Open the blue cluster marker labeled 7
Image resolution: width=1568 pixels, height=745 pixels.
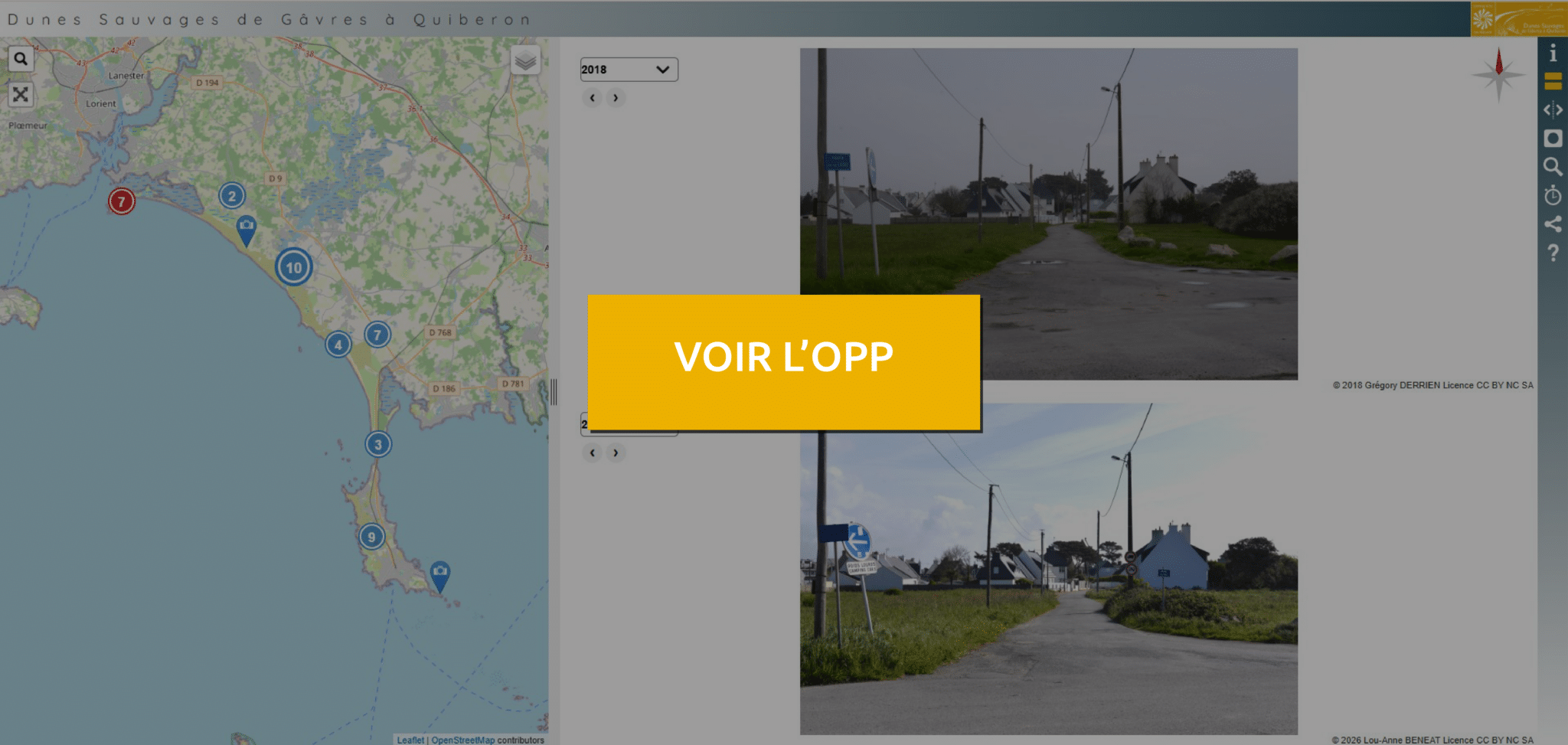click(x=377, y=335)
